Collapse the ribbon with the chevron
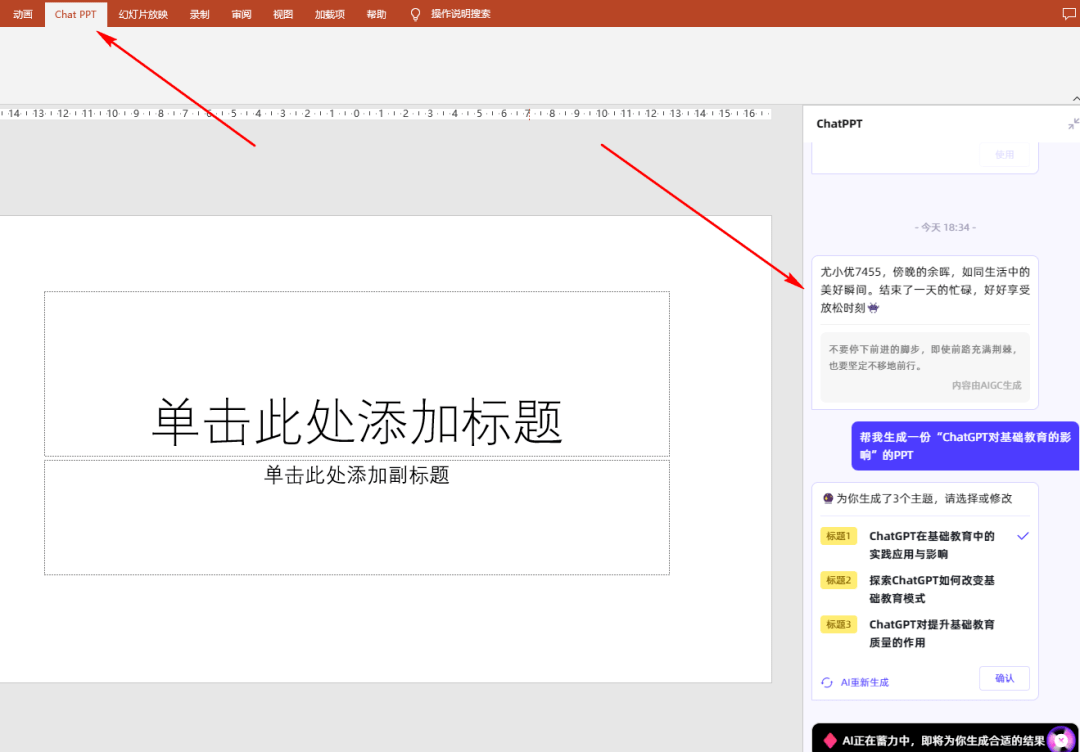The image size is (1080, 752). [1076, 99]
